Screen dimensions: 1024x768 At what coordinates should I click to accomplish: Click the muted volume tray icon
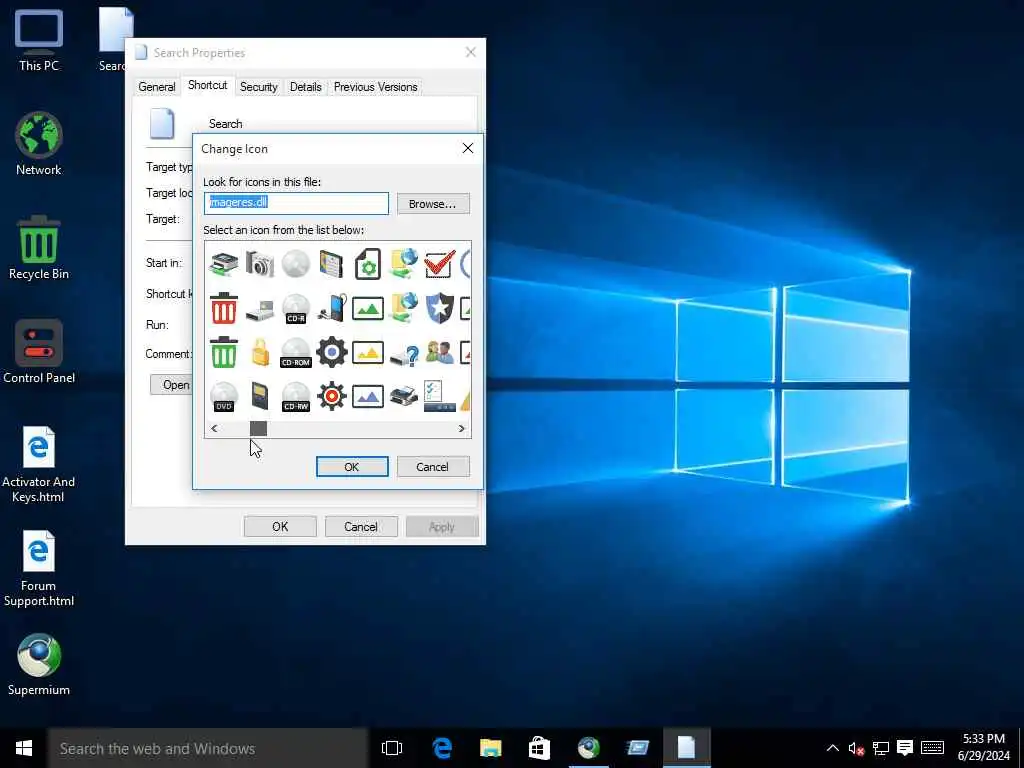[856, 748]
